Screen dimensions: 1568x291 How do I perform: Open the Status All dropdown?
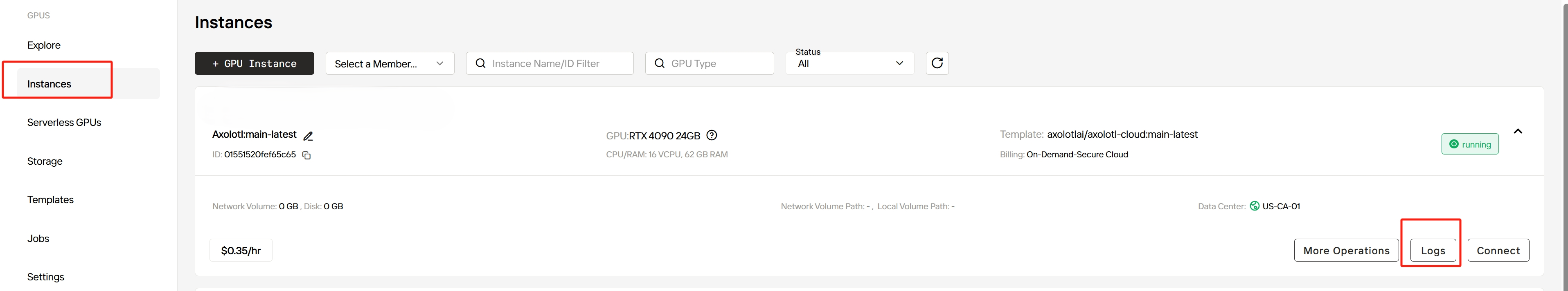850,64
